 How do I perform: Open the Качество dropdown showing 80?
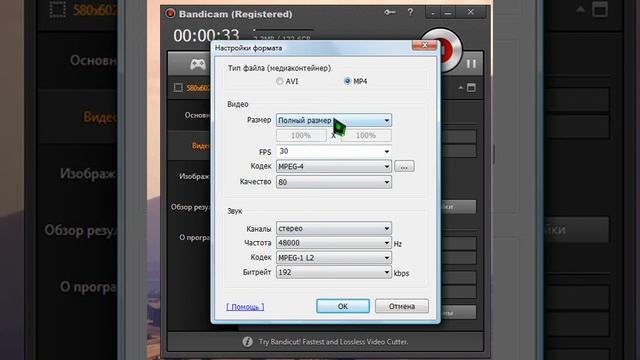click(x=333, y=182)
